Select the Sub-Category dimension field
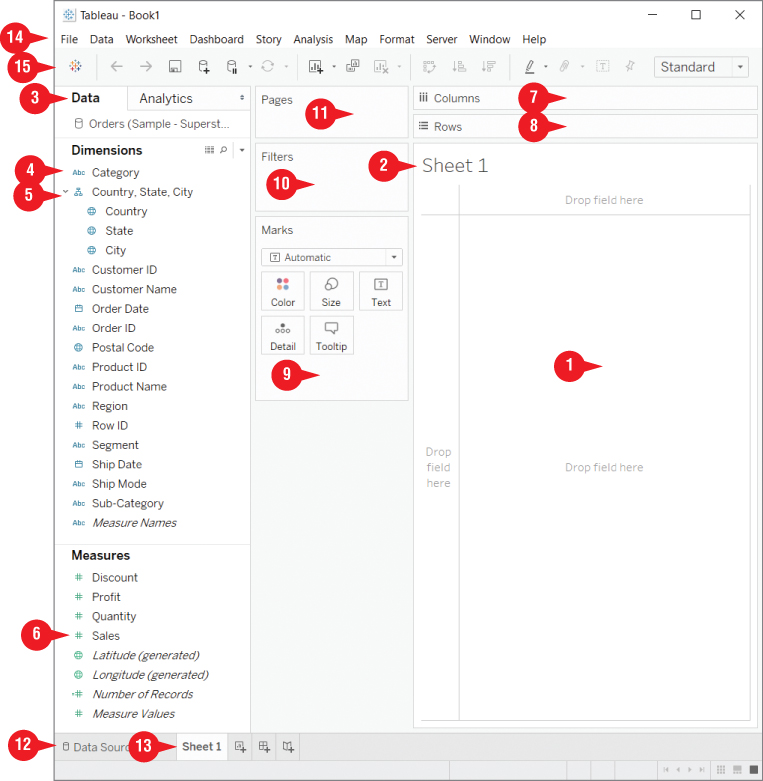Viewport: 763px width, 781px height. 127,504
